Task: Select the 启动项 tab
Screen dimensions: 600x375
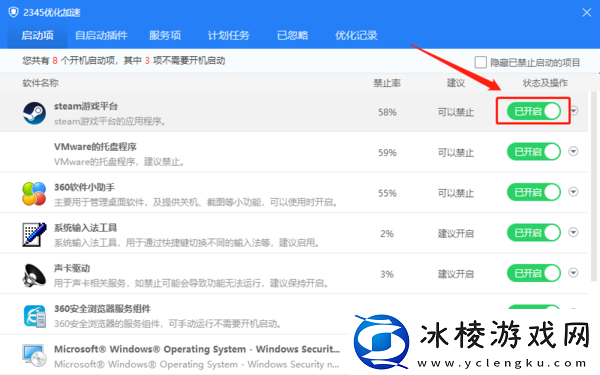Action: pos(37,35)
